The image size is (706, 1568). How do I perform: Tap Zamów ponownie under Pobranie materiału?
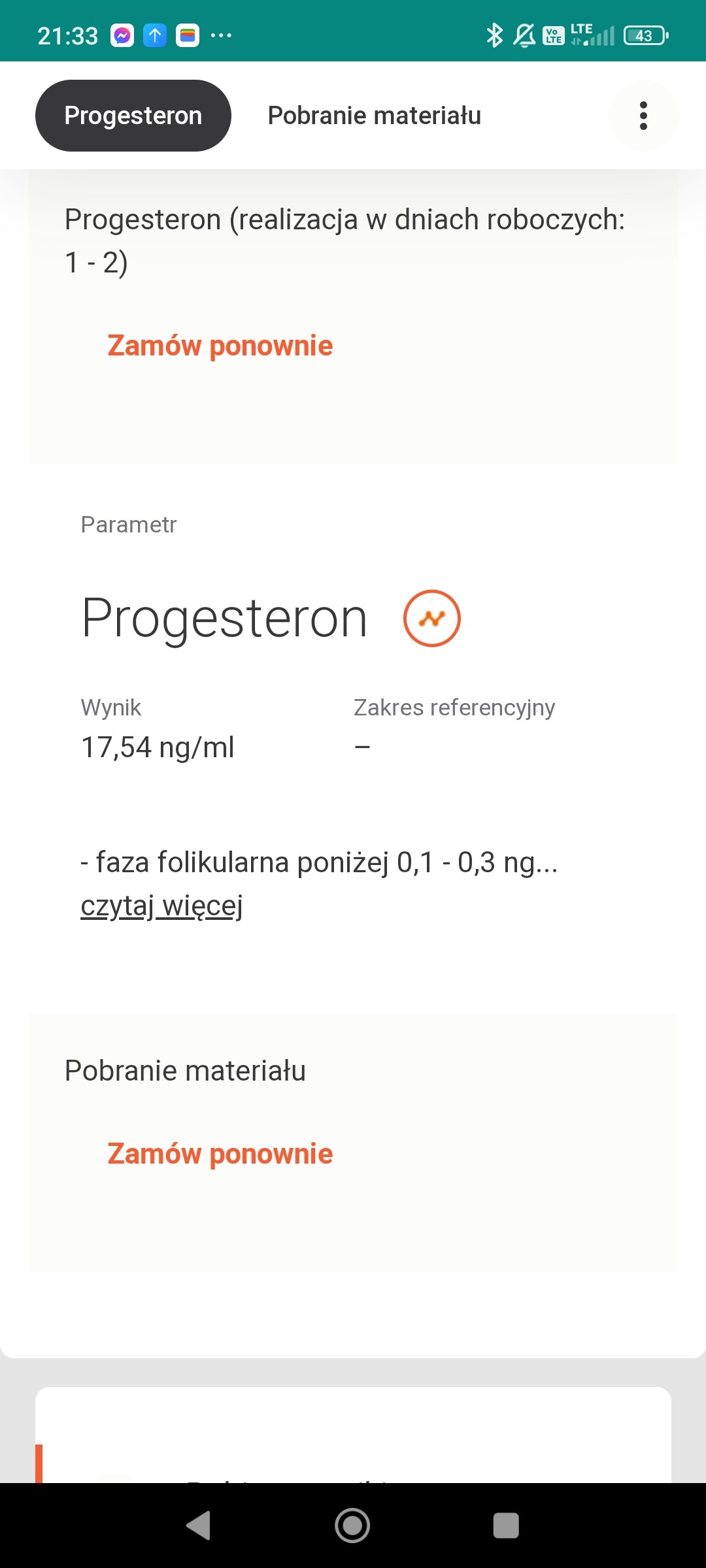pyautogui.click(x=220, y=1154)
